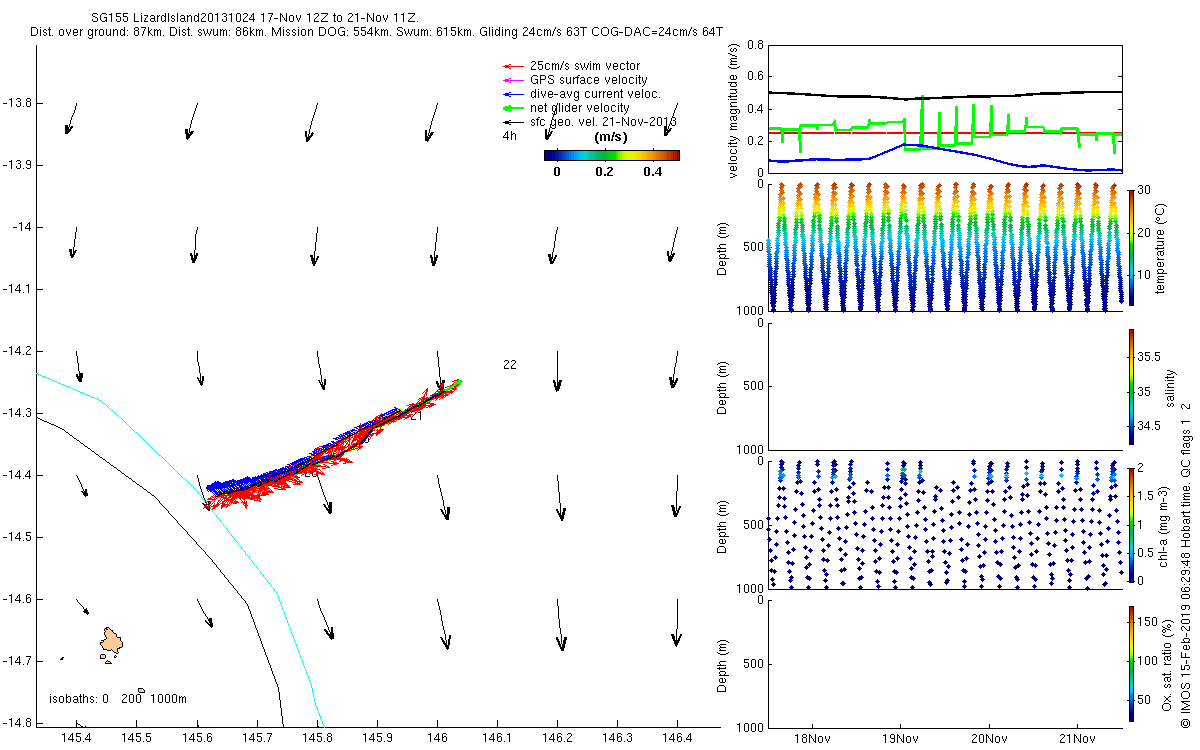Screen dimensions: 1200x750
Task: Click the salinity colorbar scale
Action: tap(1130, 385)
